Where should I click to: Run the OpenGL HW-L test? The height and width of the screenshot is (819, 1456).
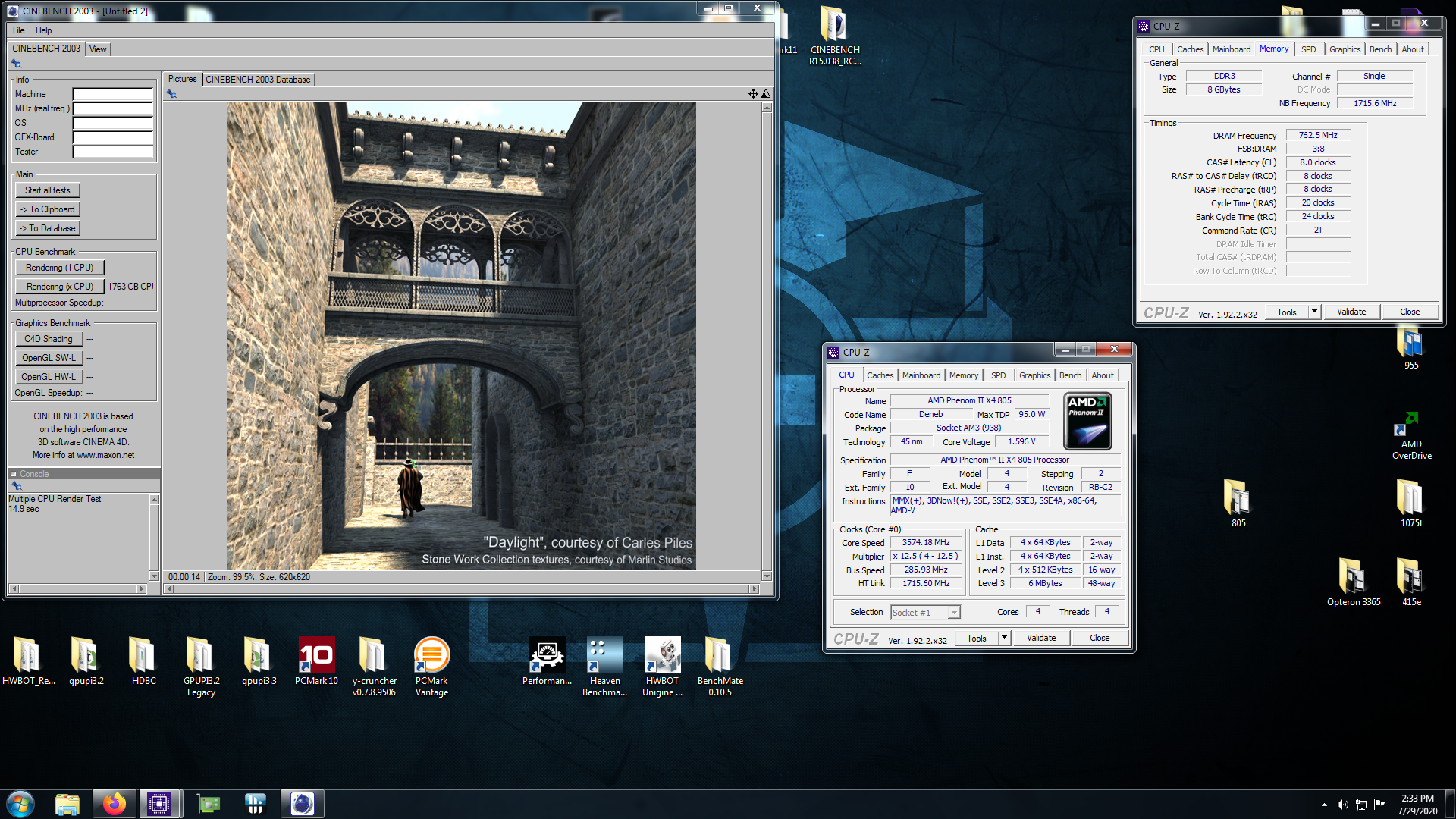coord(49,377)
